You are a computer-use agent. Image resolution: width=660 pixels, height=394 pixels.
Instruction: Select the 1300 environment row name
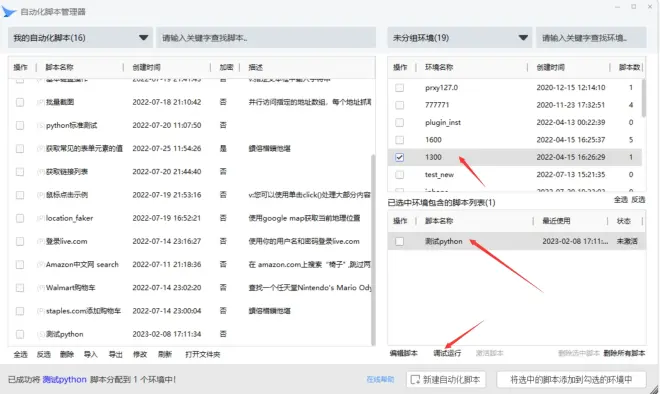pos(433,157)
